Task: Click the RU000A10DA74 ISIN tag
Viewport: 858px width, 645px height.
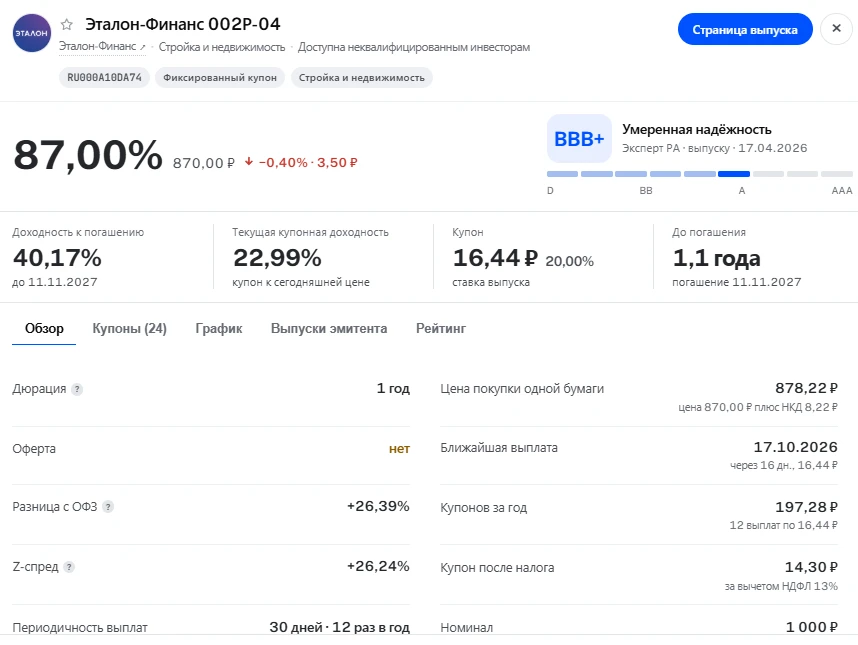Action: pos(105,78)
